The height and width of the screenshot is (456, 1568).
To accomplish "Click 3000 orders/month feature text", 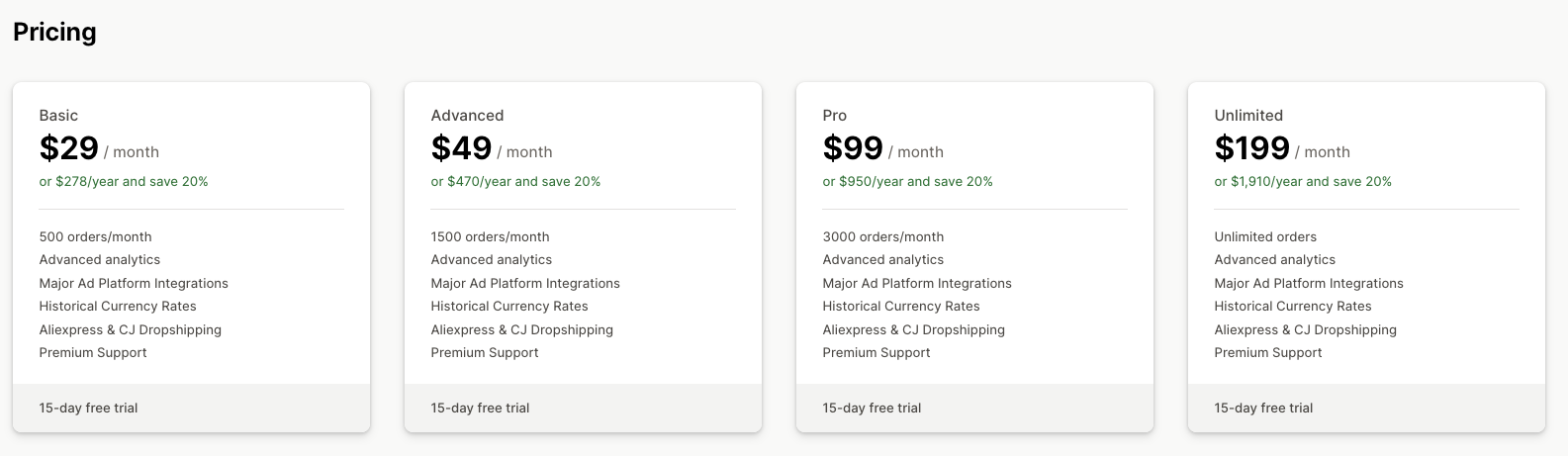I will [882, 237].
